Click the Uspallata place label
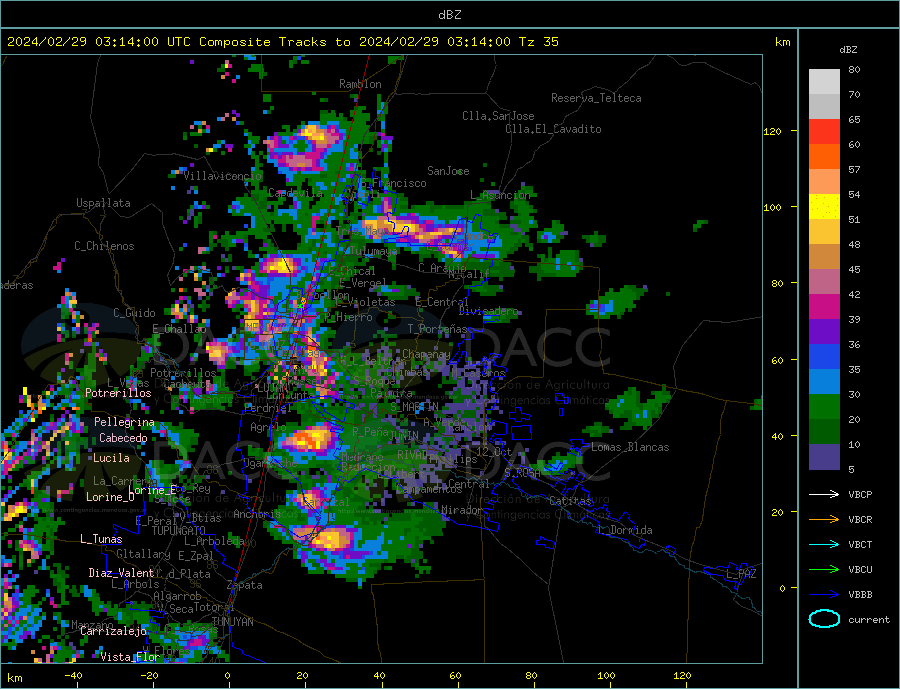Screen dimensions: 900x689 [103, 203]
